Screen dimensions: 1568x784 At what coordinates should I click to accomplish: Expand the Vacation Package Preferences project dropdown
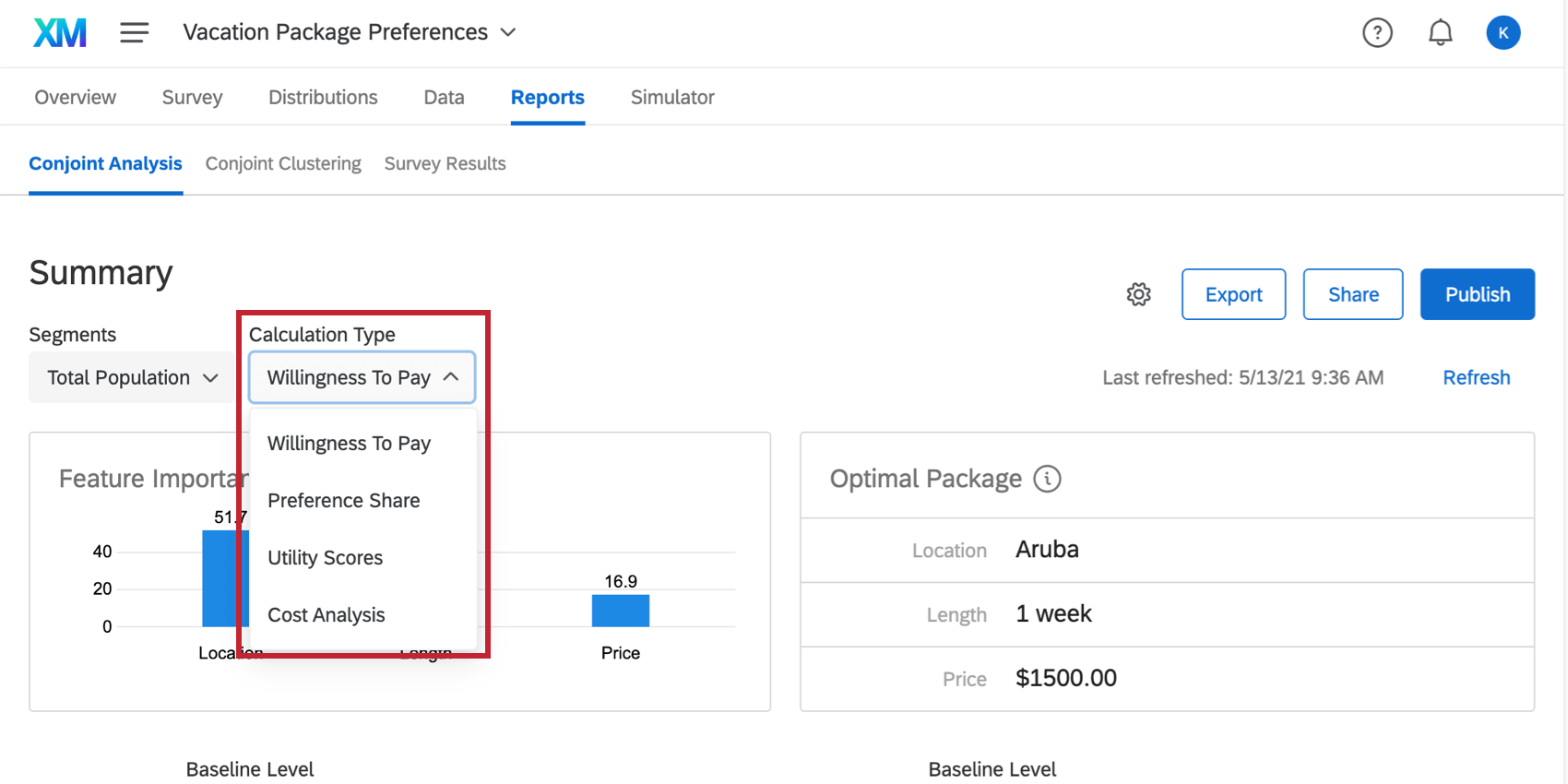(x=508, y=32)
